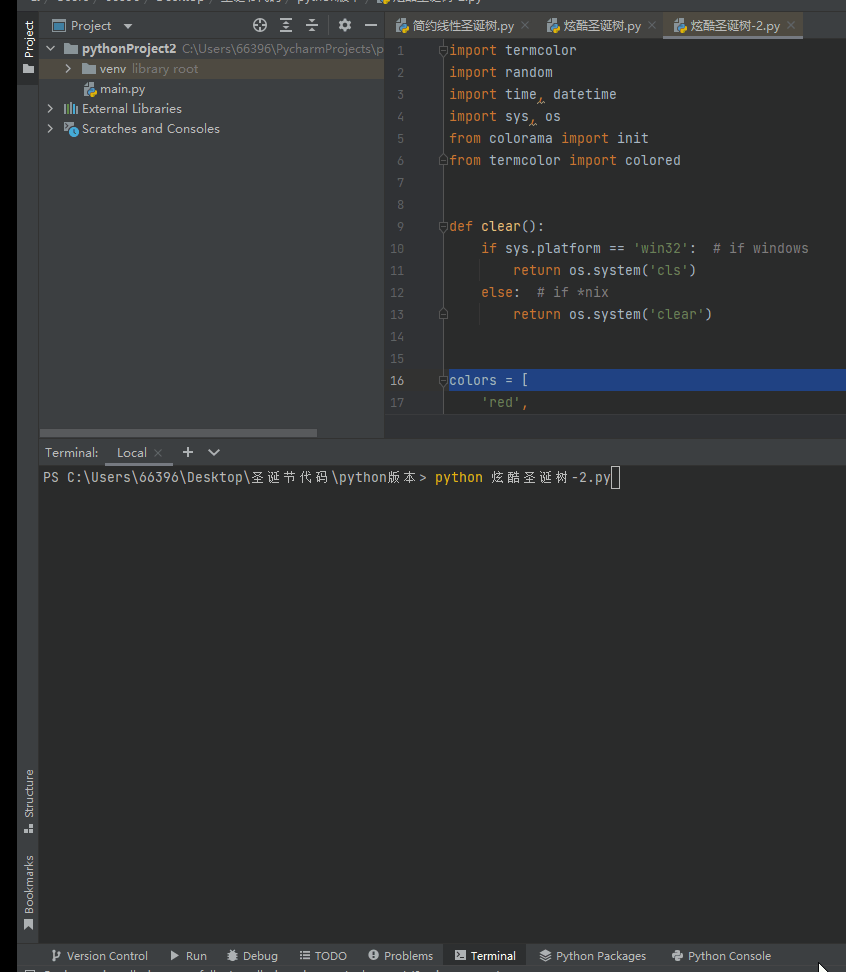
Task: Open Project panel settings gear
Action: click(x=345, y=25)
